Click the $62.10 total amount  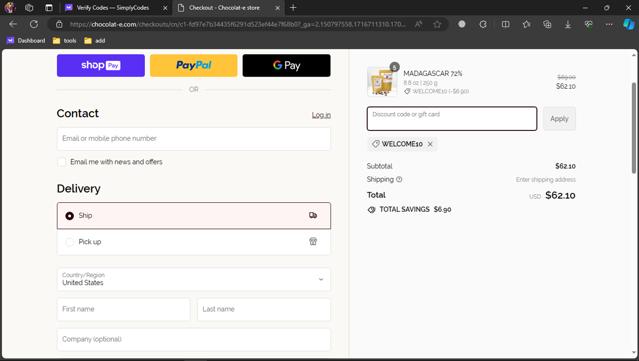click(x=560, y=196)
